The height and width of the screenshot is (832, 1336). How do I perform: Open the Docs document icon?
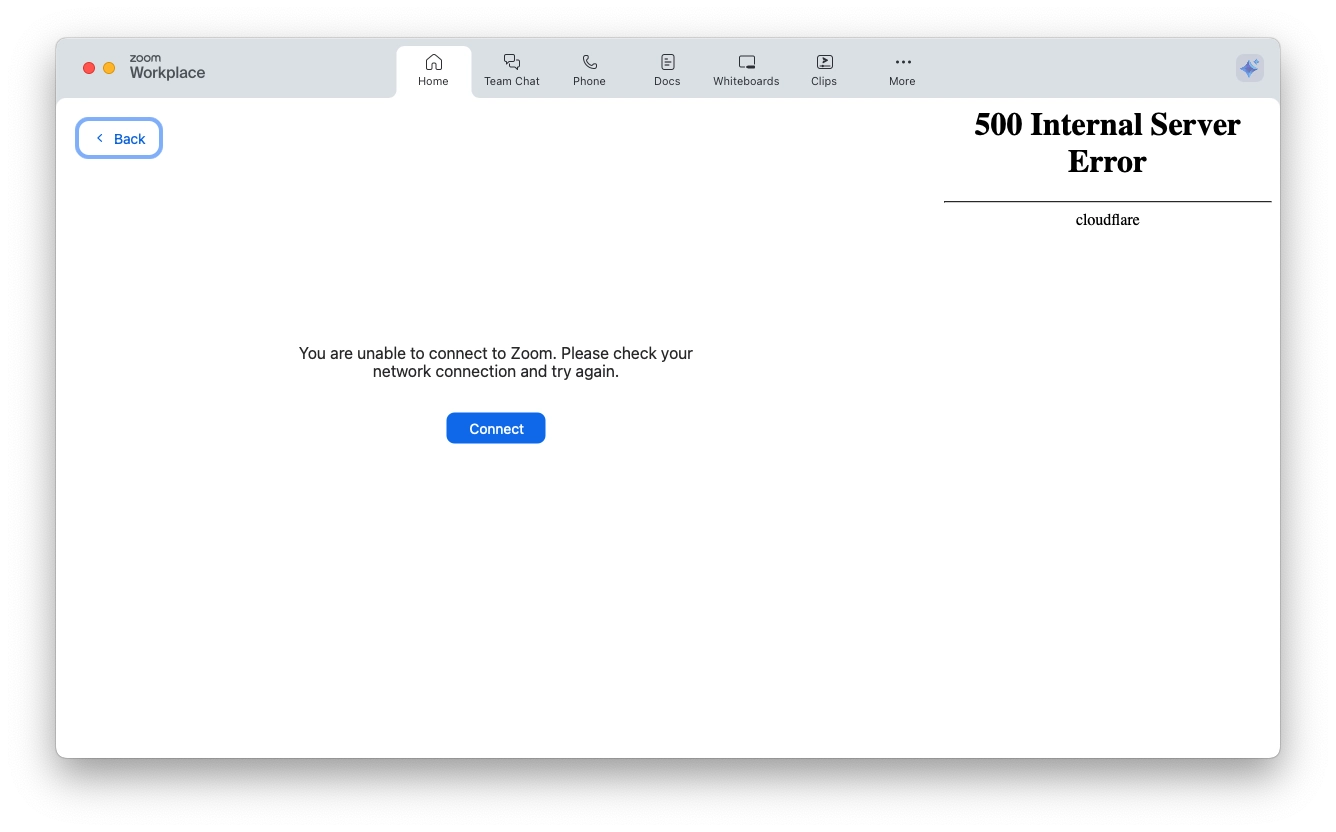[666, 61]
